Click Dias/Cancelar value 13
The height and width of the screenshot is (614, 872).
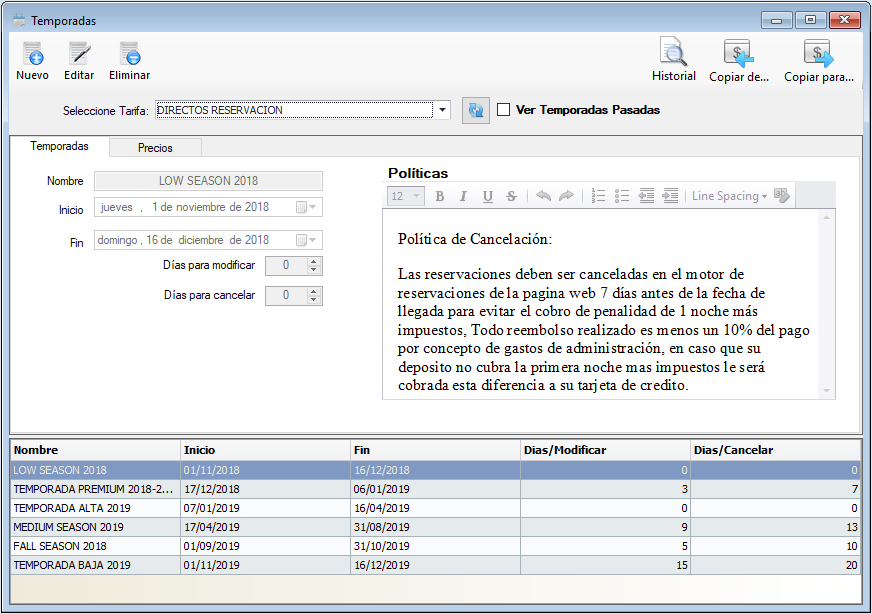pos(776,527)
